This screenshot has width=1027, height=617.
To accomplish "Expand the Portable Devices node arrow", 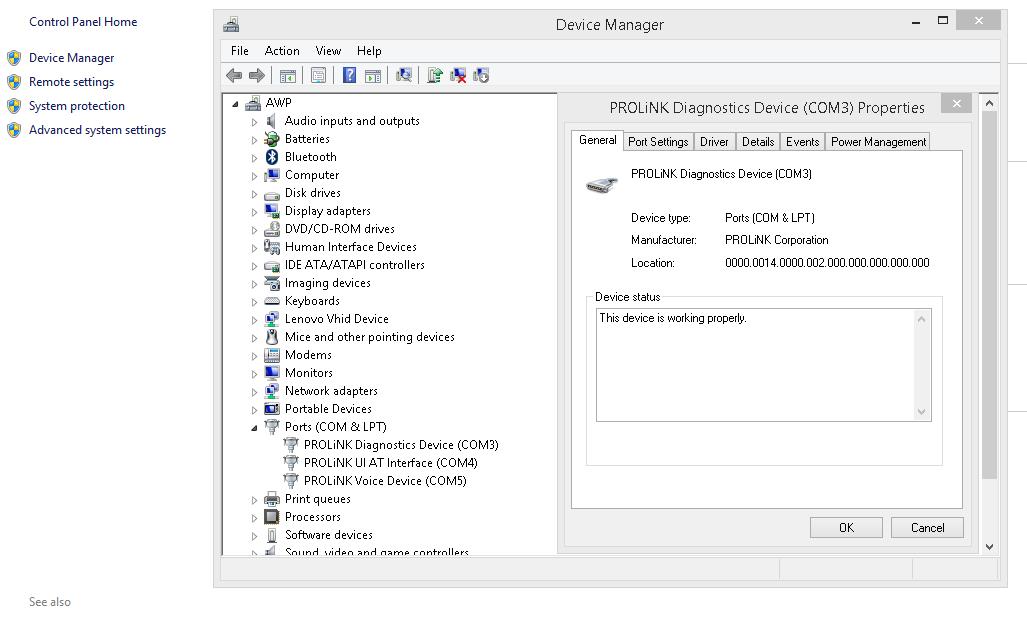I will pos(254,410).
